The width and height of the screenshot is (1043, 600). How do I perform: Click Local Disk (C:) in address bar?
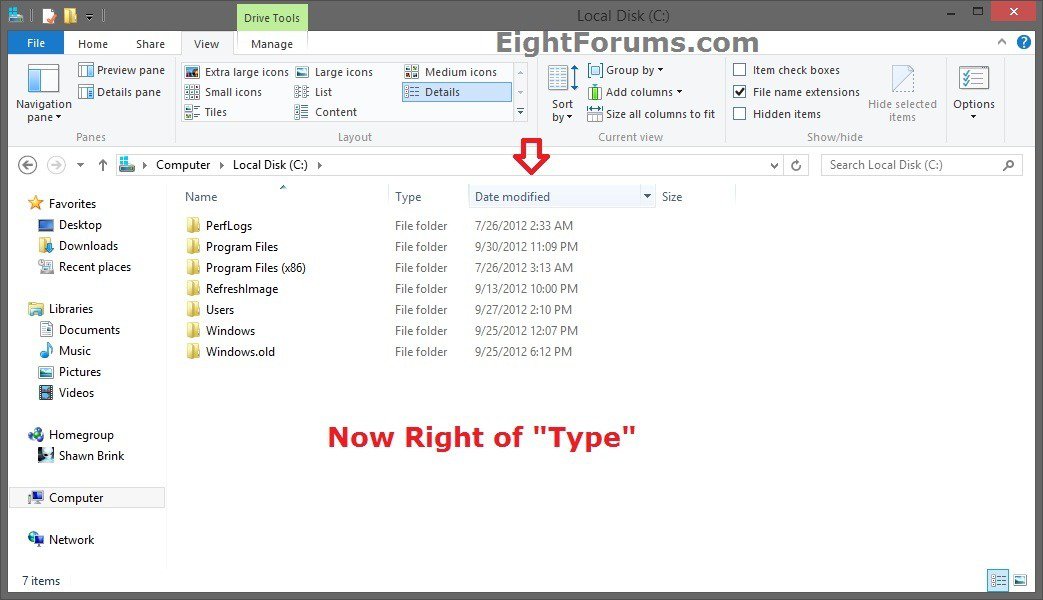(x=270, y=165)
